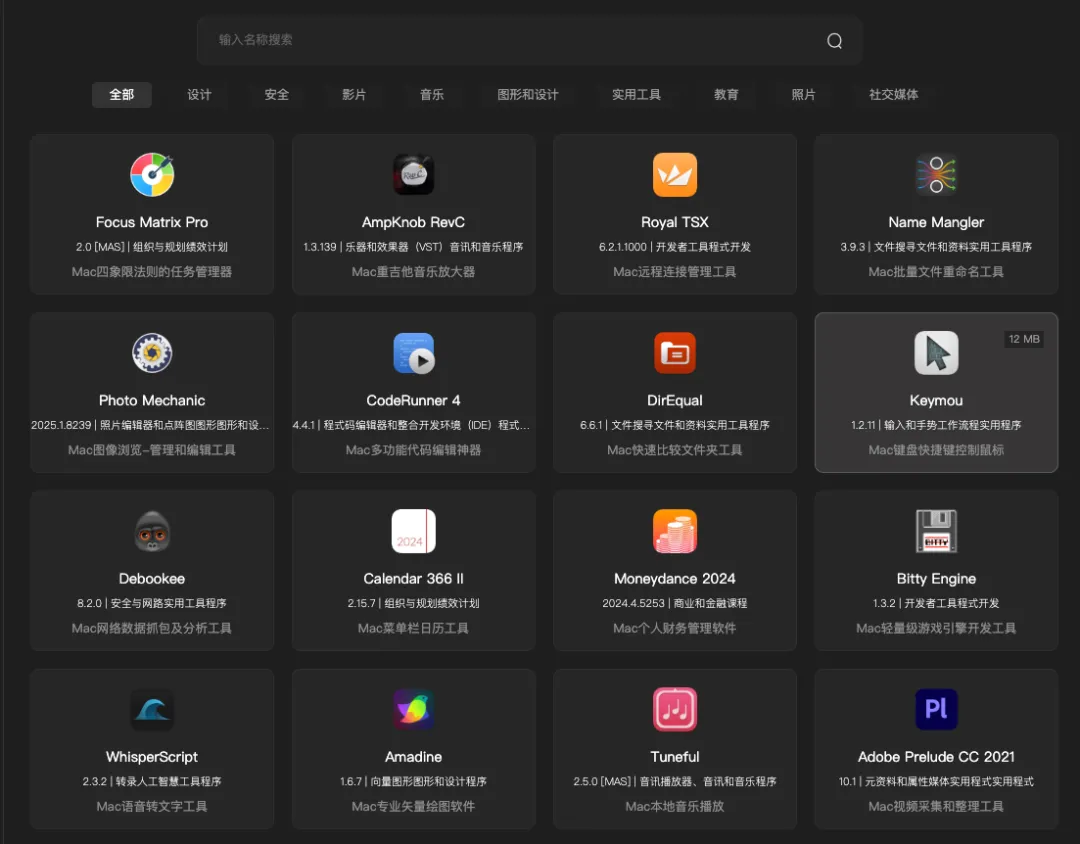Click the Calendar 366 II name
This screenshot has width=1080, height=844.
[413, 579]
